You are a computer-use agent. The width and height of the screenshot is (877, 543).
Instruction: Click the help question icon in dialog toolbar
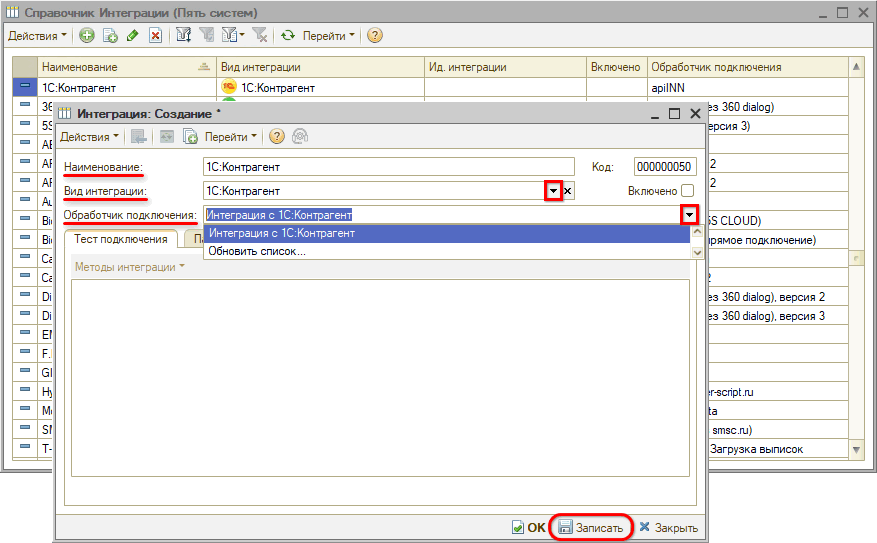[276, 136]
